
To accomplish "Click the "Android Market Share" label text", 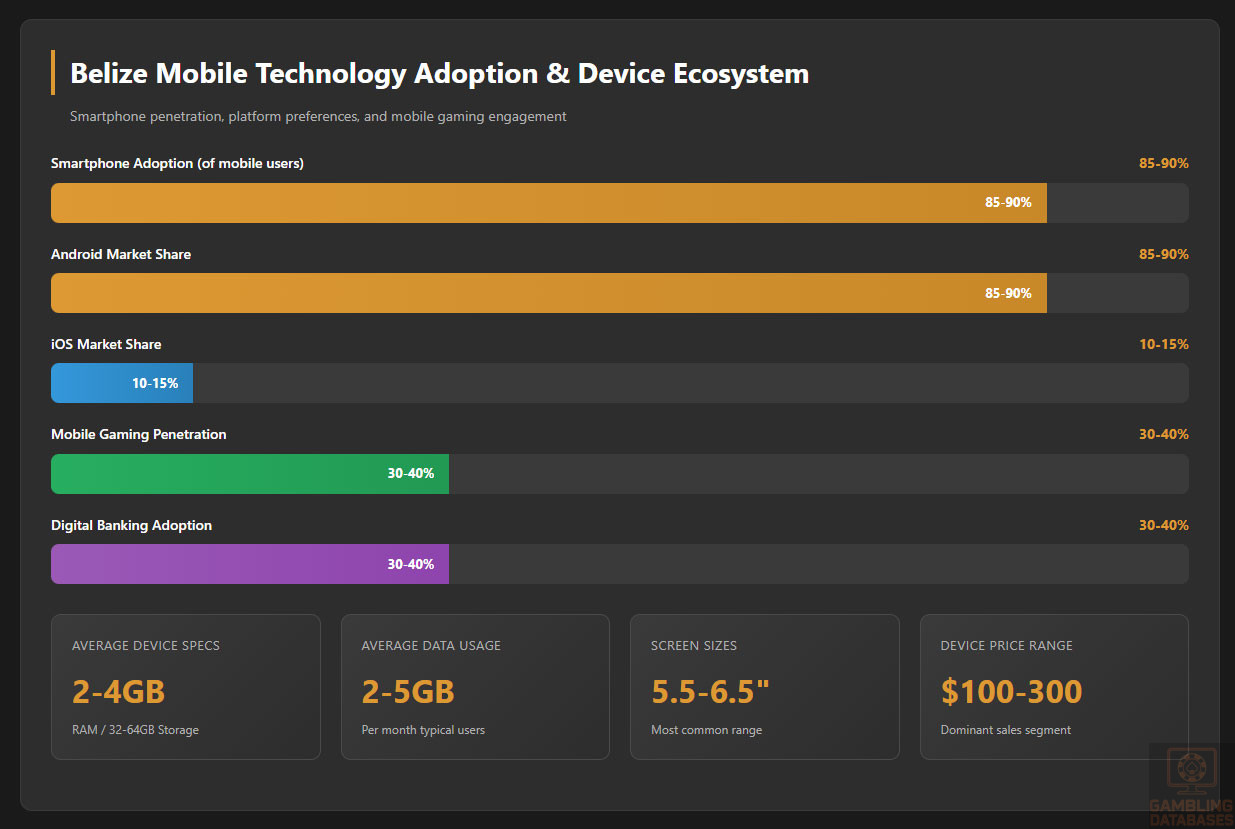I will [121, 254].
